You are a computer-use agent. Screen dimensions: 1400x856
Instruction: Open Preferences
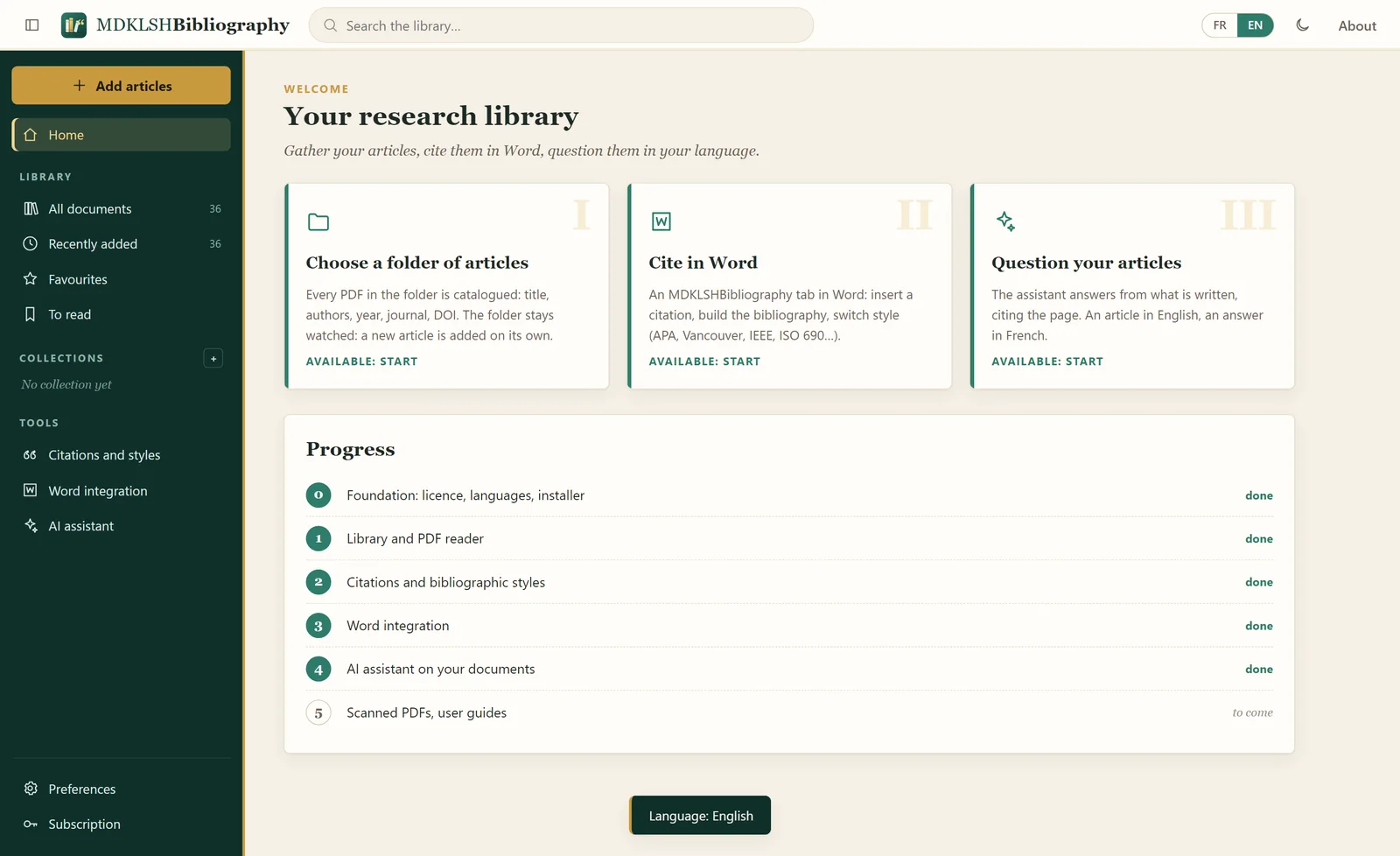pos(122,789)
